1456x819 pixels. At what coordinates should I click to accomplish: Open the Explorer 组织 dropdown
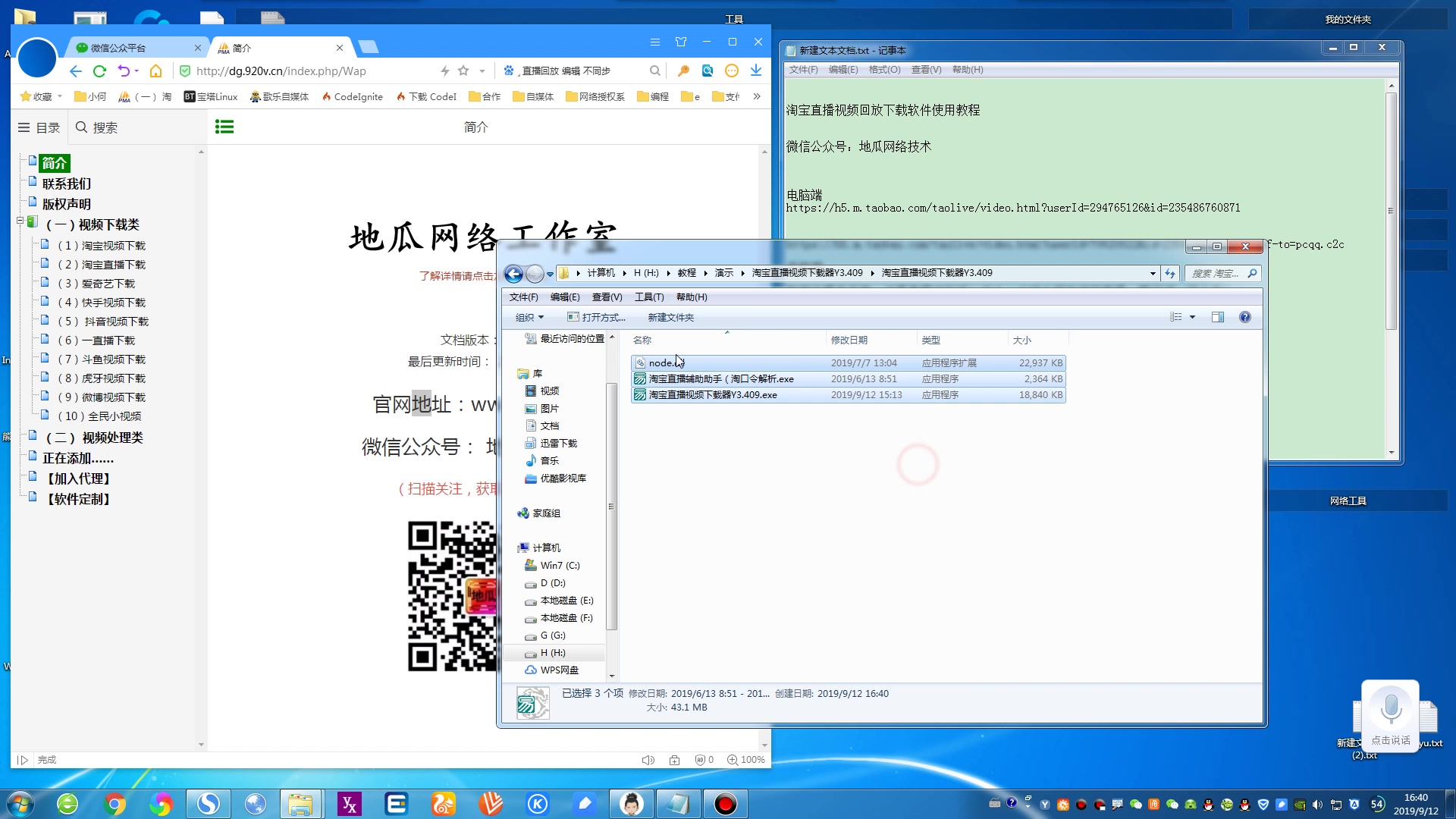pos(529,318)
